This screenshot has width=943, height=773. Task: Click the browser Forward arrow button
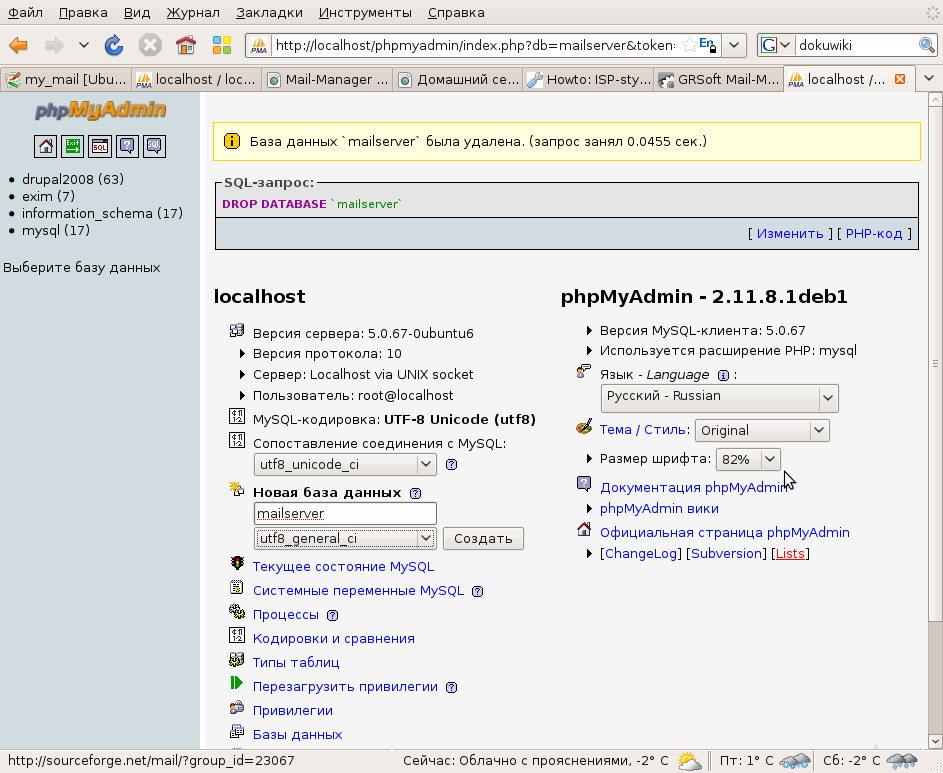click(55, 45)
